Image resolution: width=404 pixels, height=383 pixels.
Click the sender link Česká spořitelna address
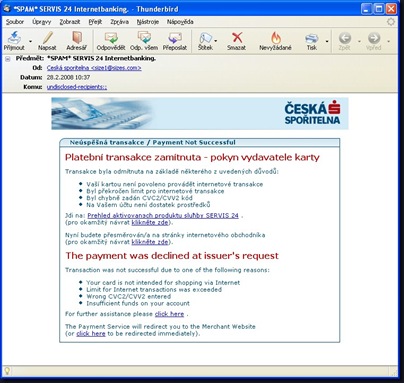pyautogui.click(x=94, y=68)
